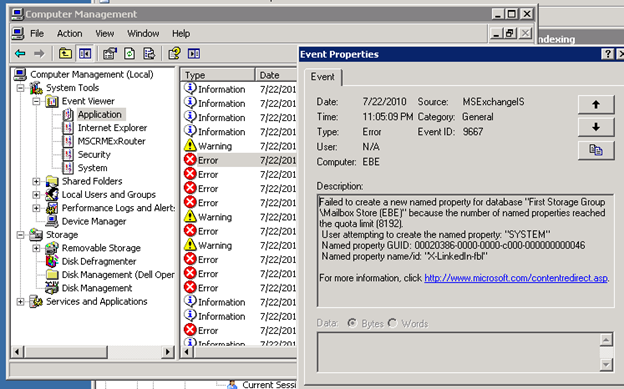Image resolution: width=624 pixels, height=389 pixels.
Task: Show previous event with up arrow button
Action: [x=596, y=105]
